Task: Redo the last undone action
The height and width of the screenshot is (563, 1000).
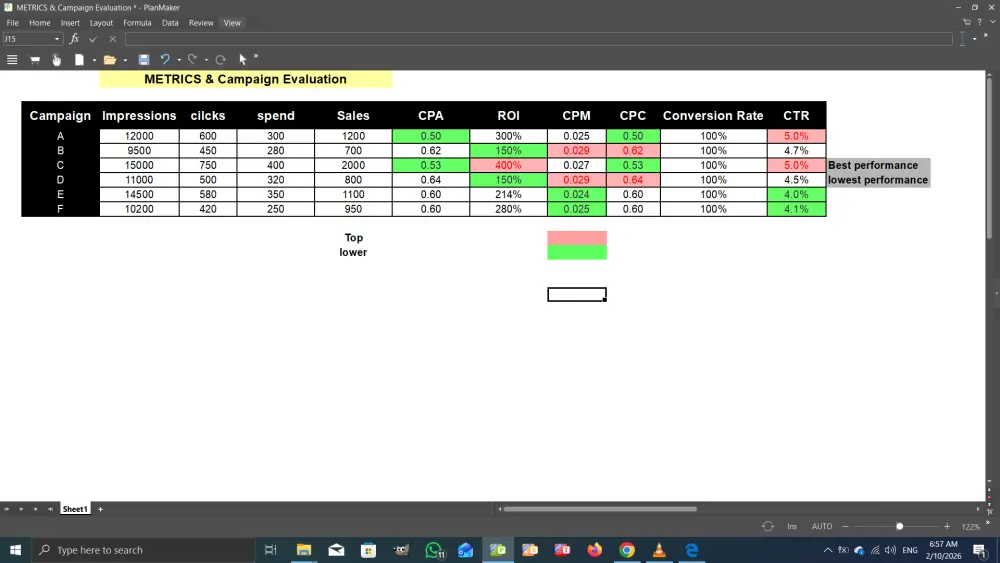Action: pyautogui.click(x=192, y=60)
